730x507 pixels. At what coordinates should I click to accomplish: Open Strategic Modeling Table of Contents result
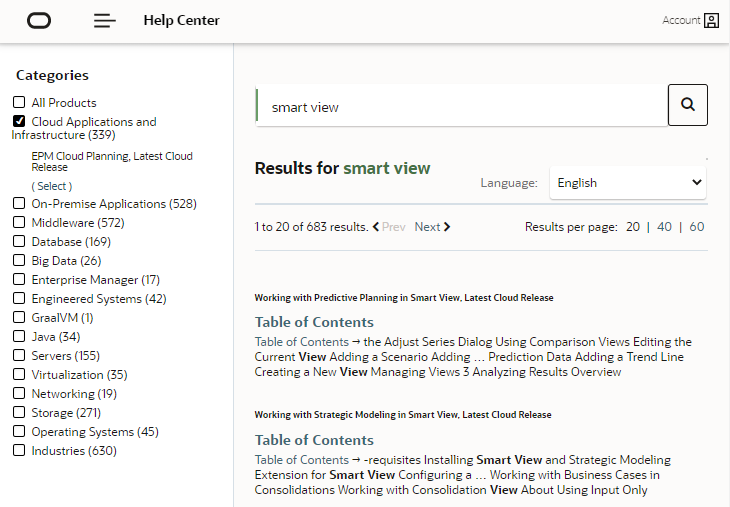(x=314, y=440)
